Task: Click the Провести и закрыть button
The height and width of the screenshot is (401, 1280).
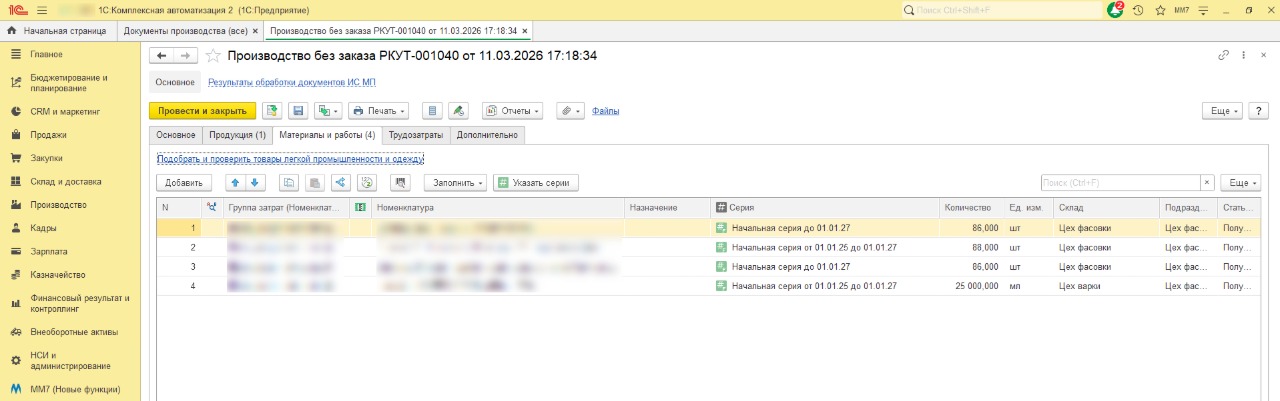Action: 203,110
